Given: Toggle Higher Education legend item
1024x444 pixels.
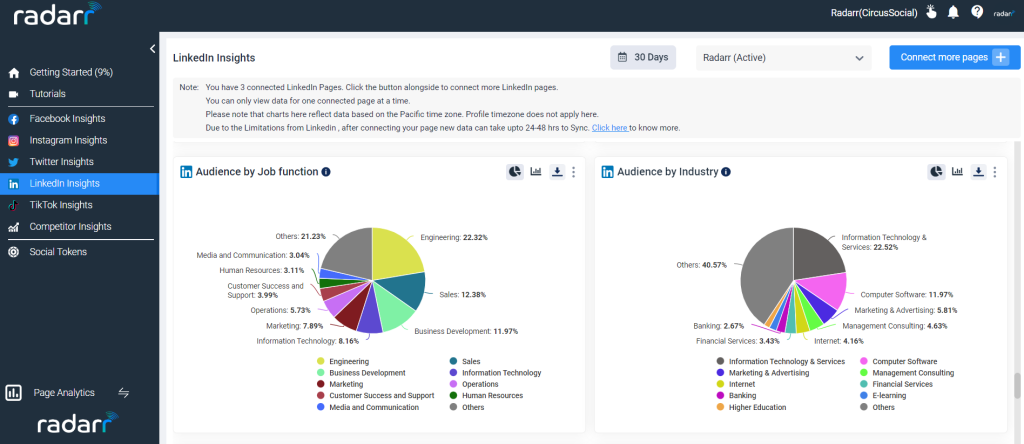Looking at the screenshot, I should pyautogui.click(x=751, y=407).
